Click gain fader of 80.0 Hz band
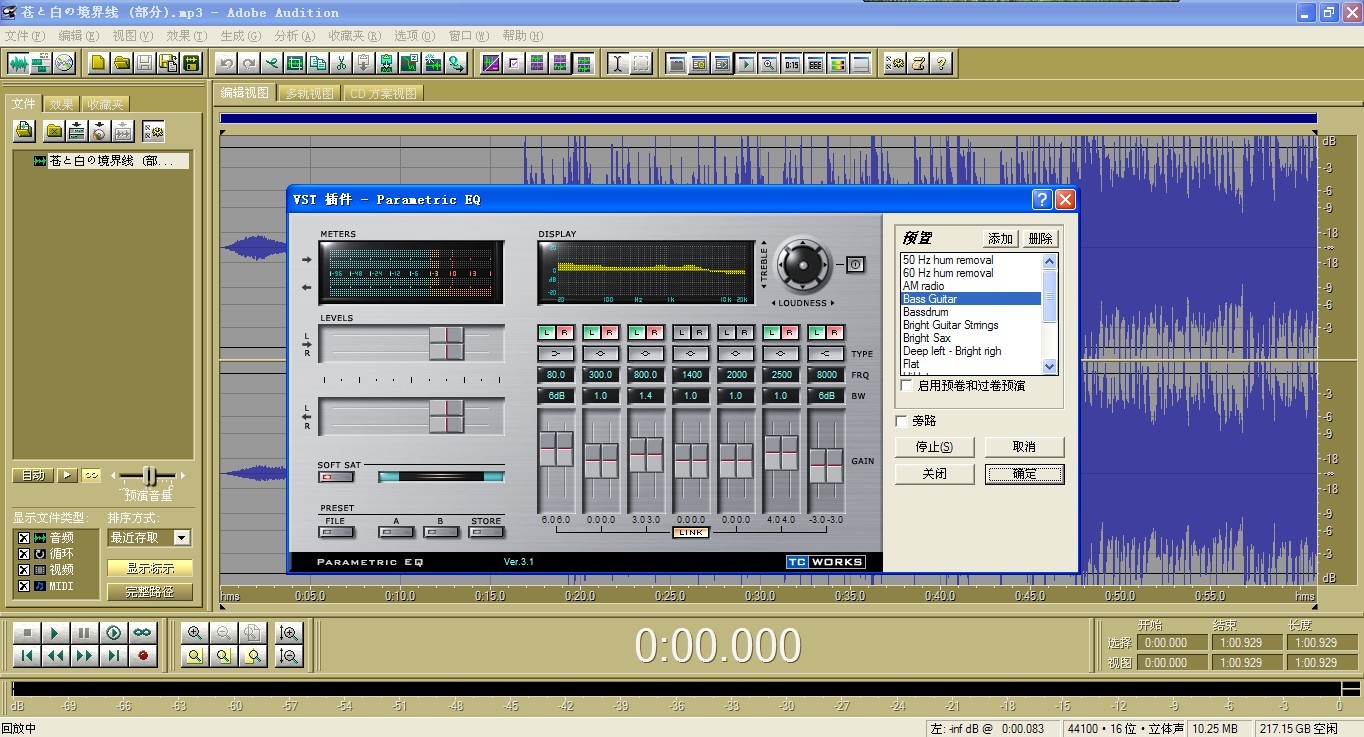1364x737 pixels. pos(556,448)
